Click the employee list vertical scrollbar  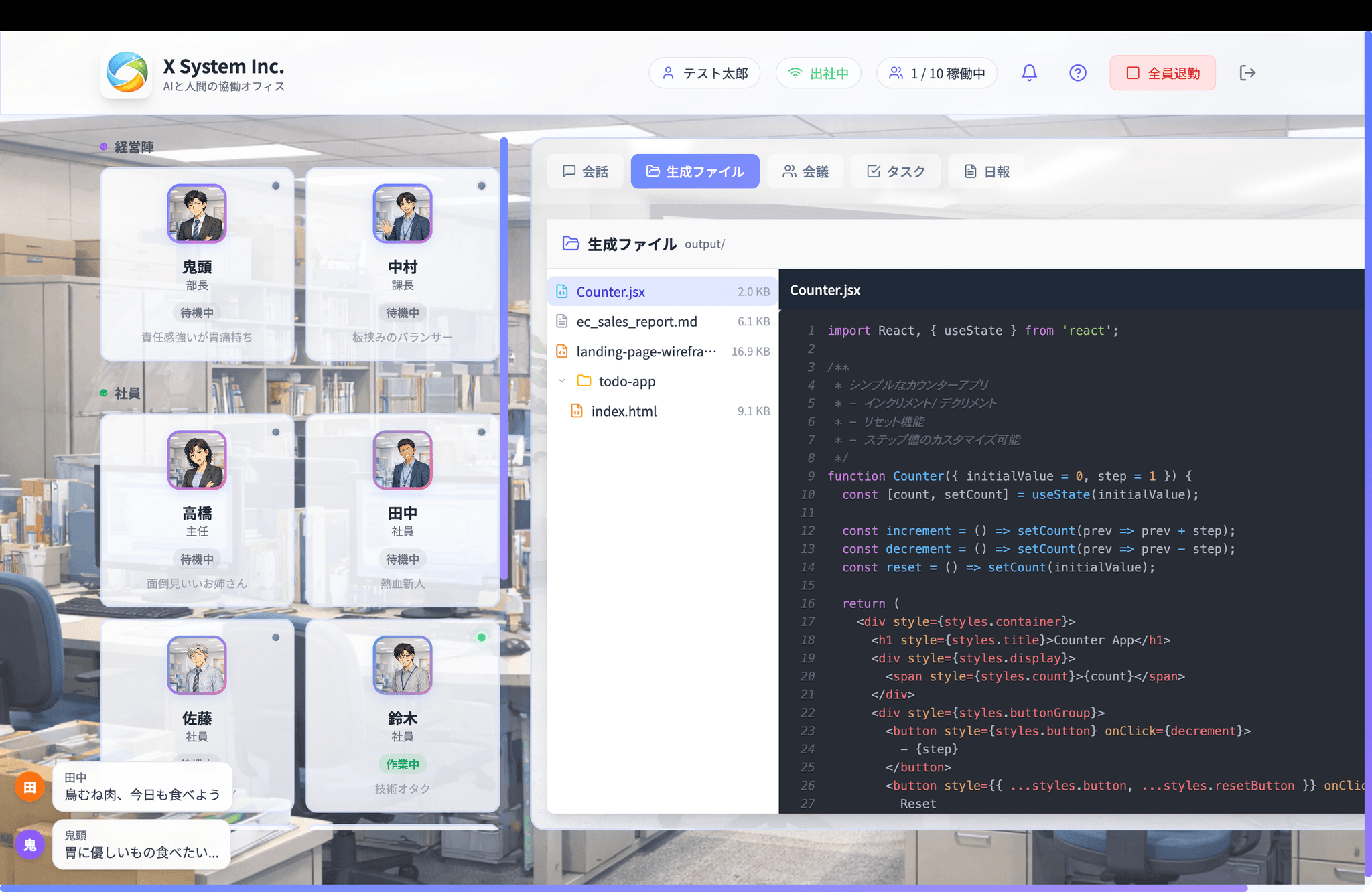(504, 358)
